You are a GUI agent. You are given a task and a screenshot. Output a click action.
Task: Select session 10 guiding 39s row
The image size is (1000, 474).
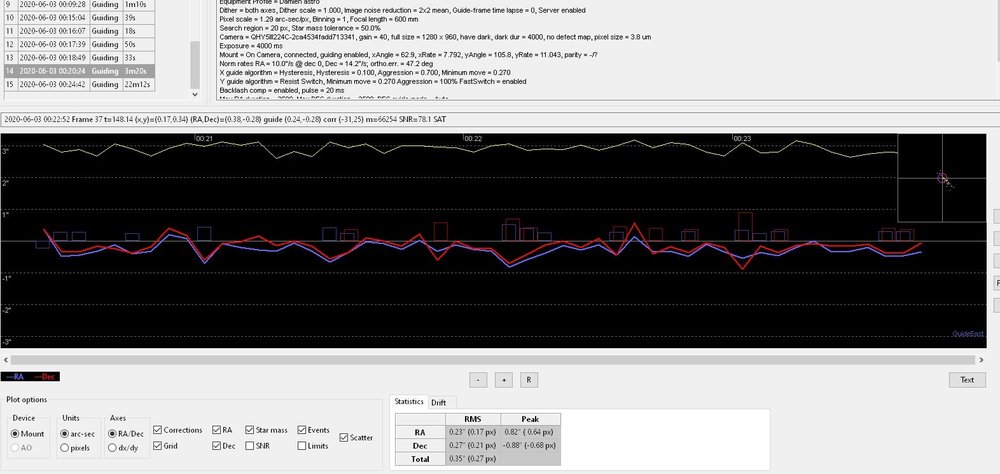tap(78, 17)
